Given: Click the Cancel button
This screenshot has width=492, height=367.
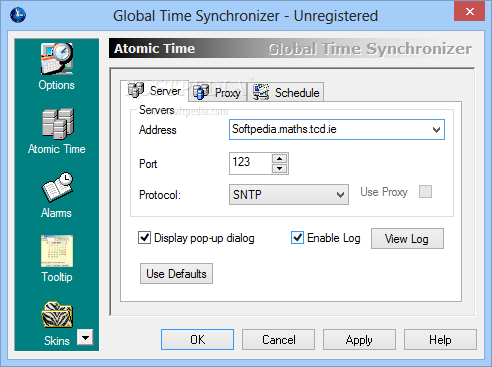Looking at the screenshot, I should [x=278, y=340].
